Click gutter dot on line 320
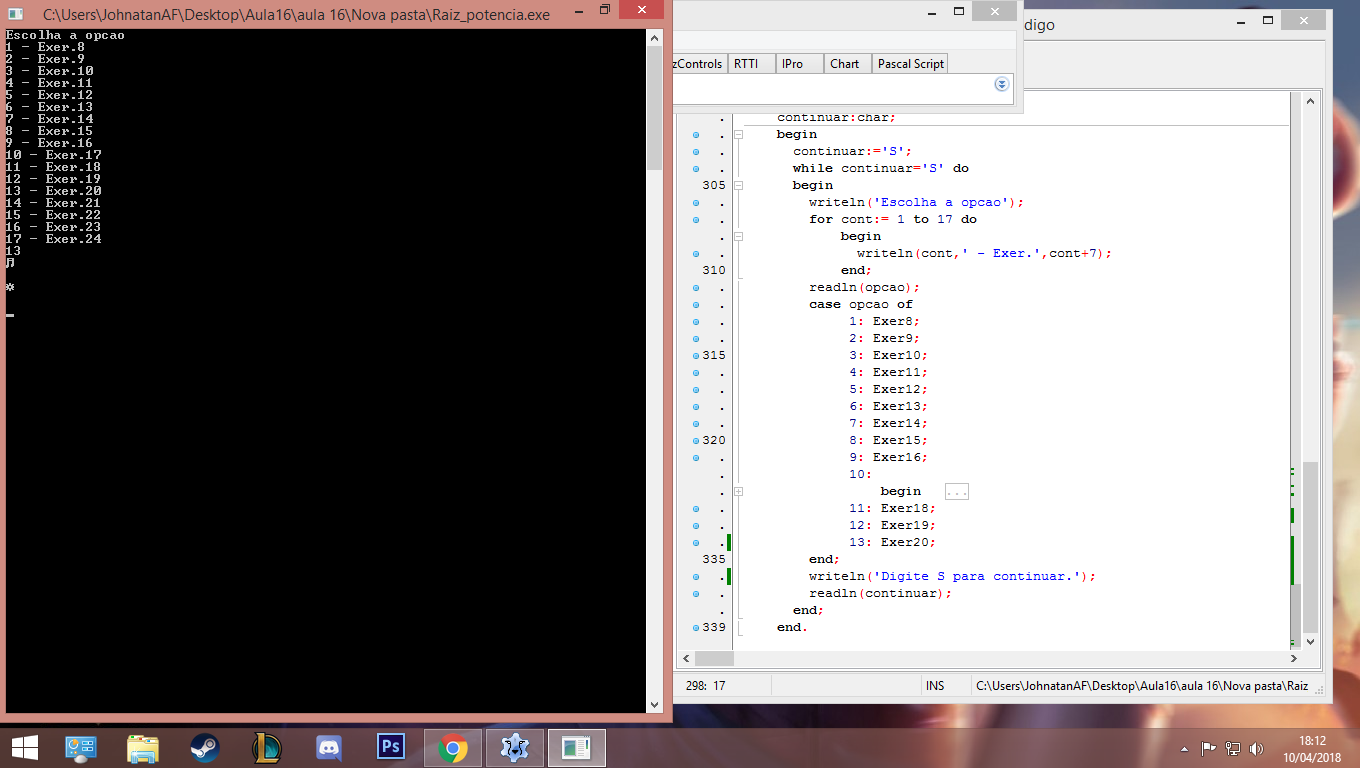This screenshot has height=768, width=1360. click(697, 440)
